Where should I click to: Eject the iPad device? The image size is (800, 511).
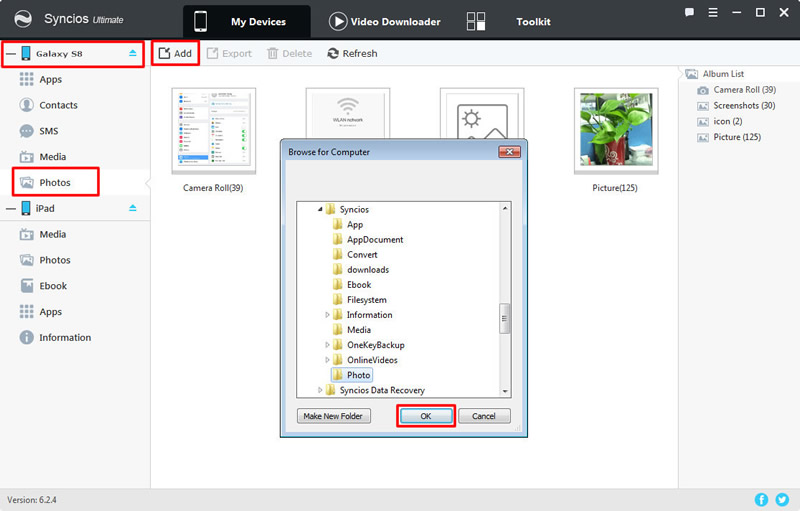(133, 208)
